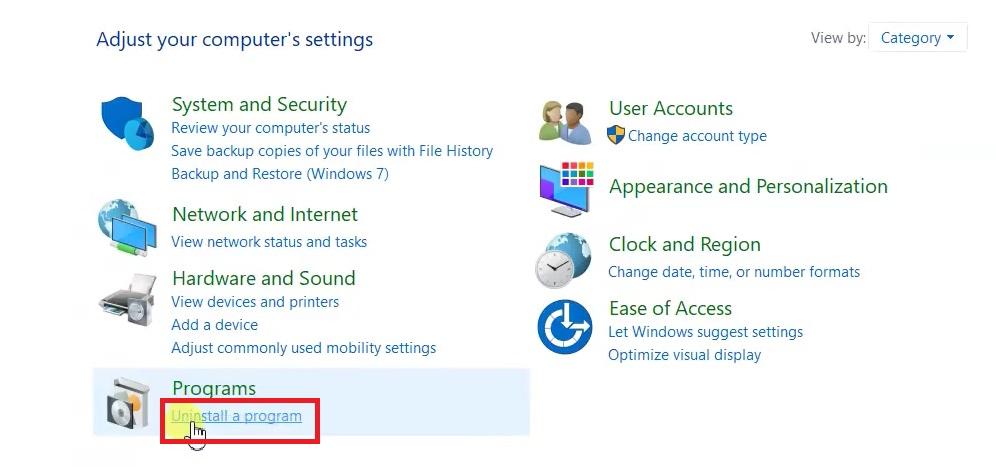The width and height of the screenshot is (996, 467).
Task: Click the User Accounts people icon
Action: (x=565, y=123)
